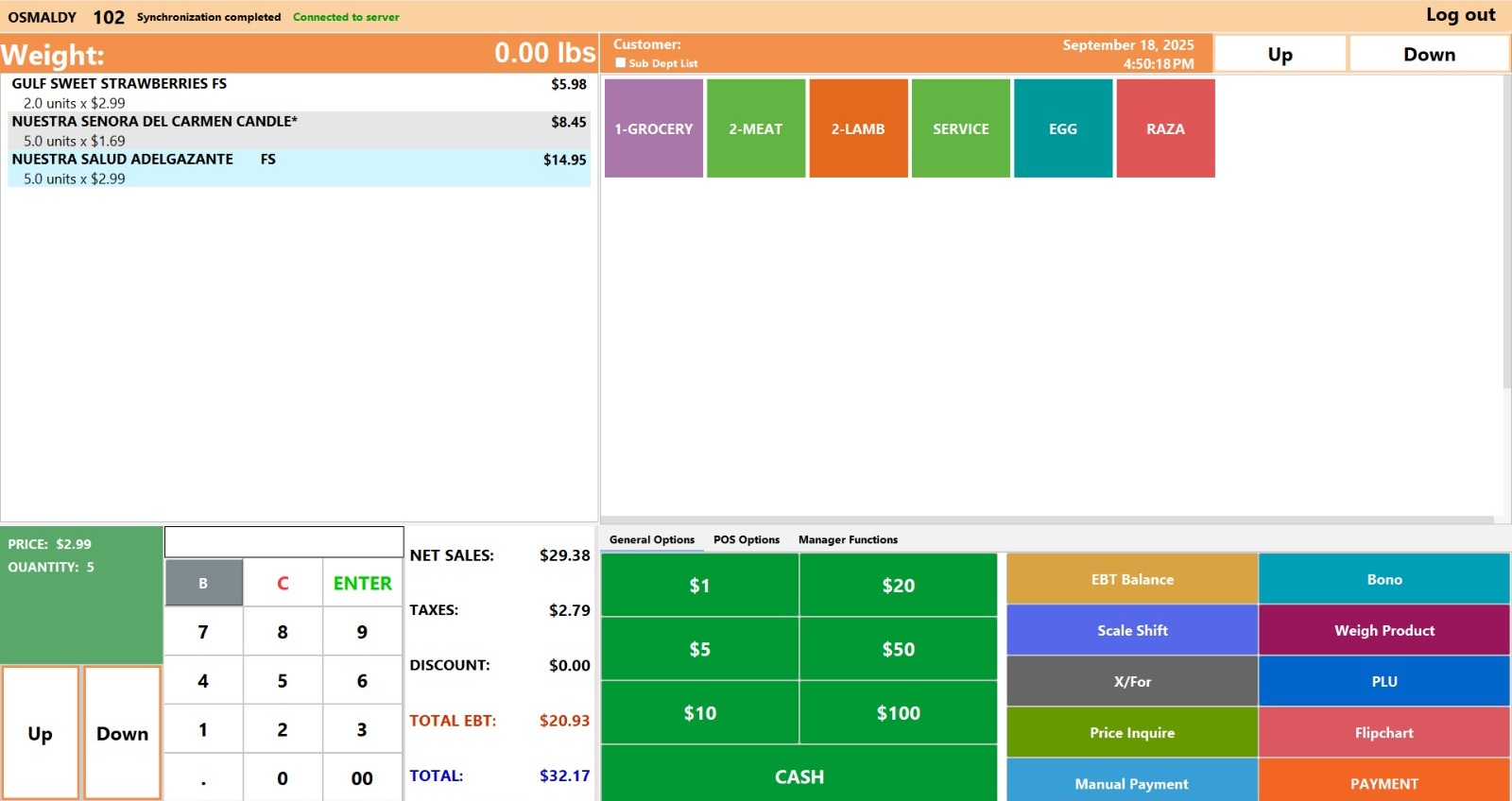Click the Scale Shift button

click(x=1132, y=630)
